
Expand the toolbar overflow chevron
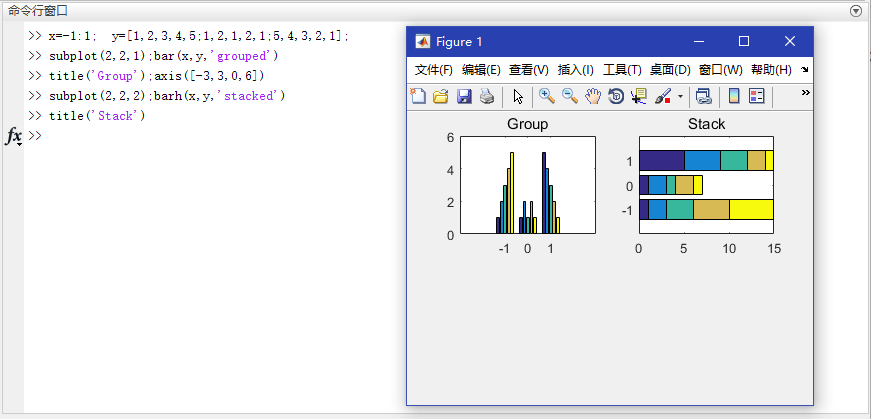(805, 93)
